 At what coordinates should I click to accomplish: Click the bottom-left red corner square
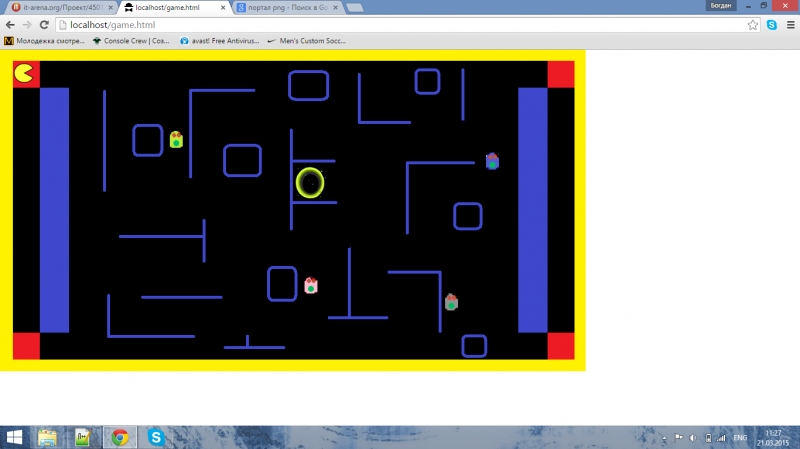point(27,346)
